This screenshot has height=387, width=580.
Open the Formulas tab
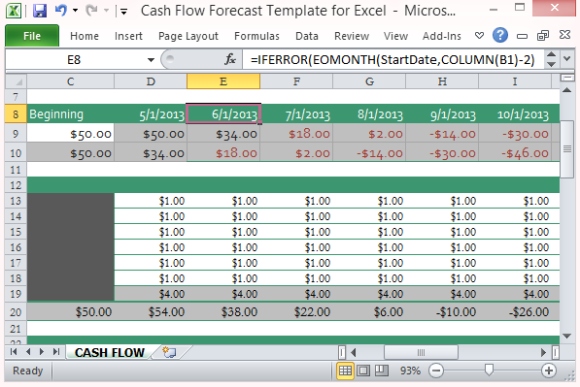pos(257,36)
